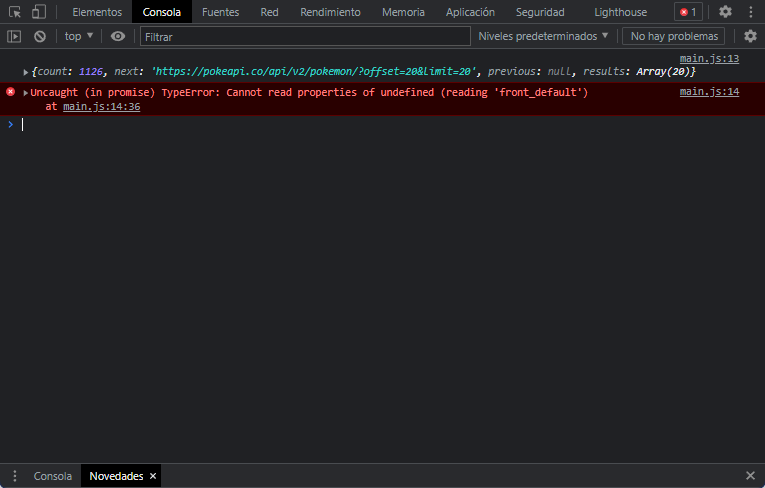Open the top JavaScript context dropdown
765x488 pixels.
tap(79, 36)
